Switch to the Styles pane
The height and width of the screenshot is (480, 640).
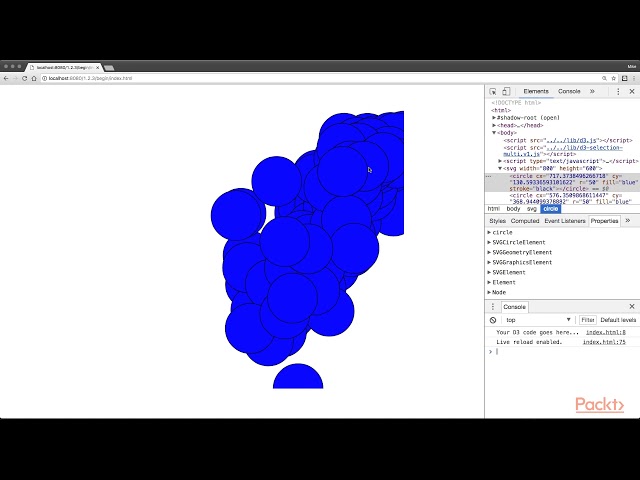pos(497,221)
